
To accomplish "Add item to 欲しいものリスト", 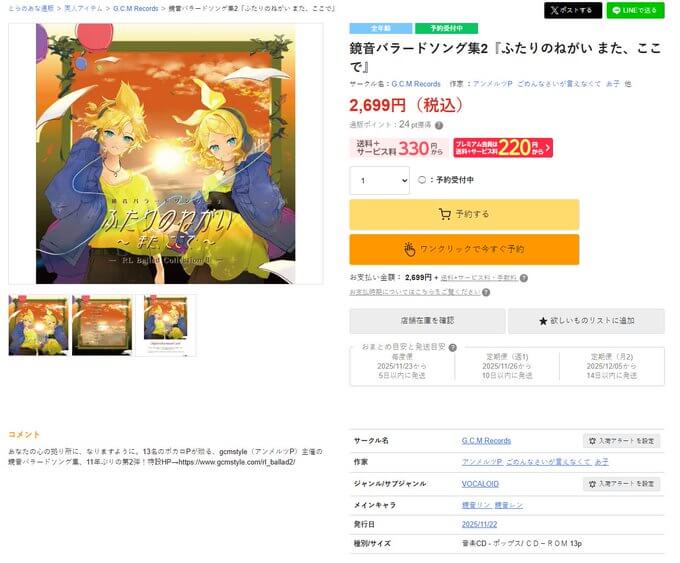I will pos(586,321).
